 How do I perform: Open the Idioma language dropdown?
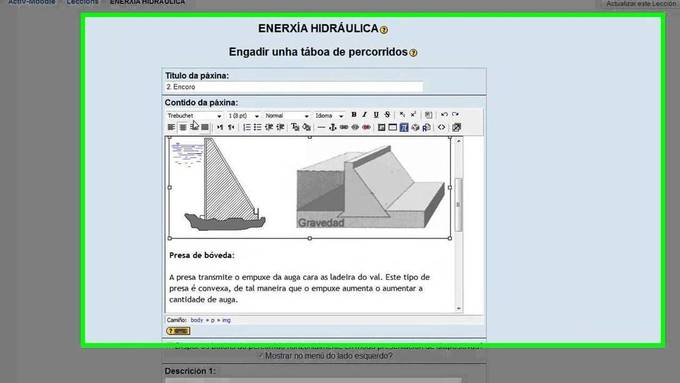(x=329, y=116)
